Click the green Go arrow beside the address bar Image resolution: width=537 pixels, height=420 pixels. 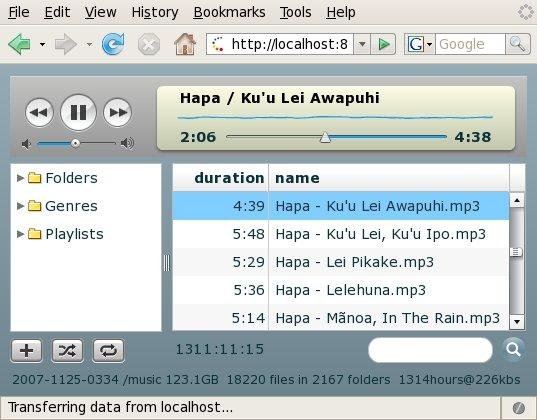pyautogui.click(x=383, y=44)
